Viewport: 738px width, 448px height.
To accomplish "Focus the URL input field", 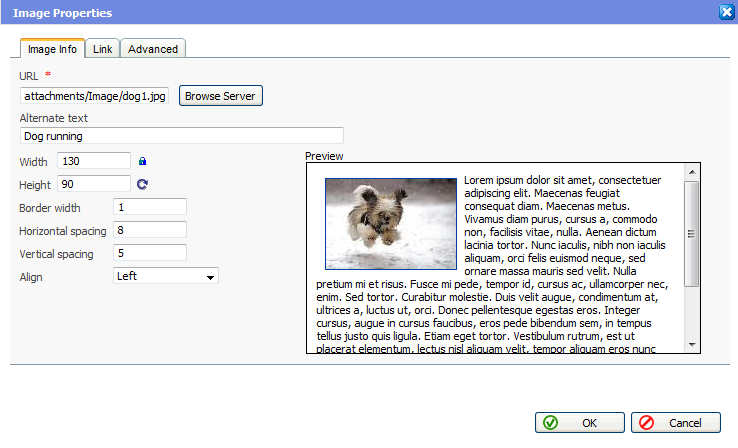I will tap(95, 96).
